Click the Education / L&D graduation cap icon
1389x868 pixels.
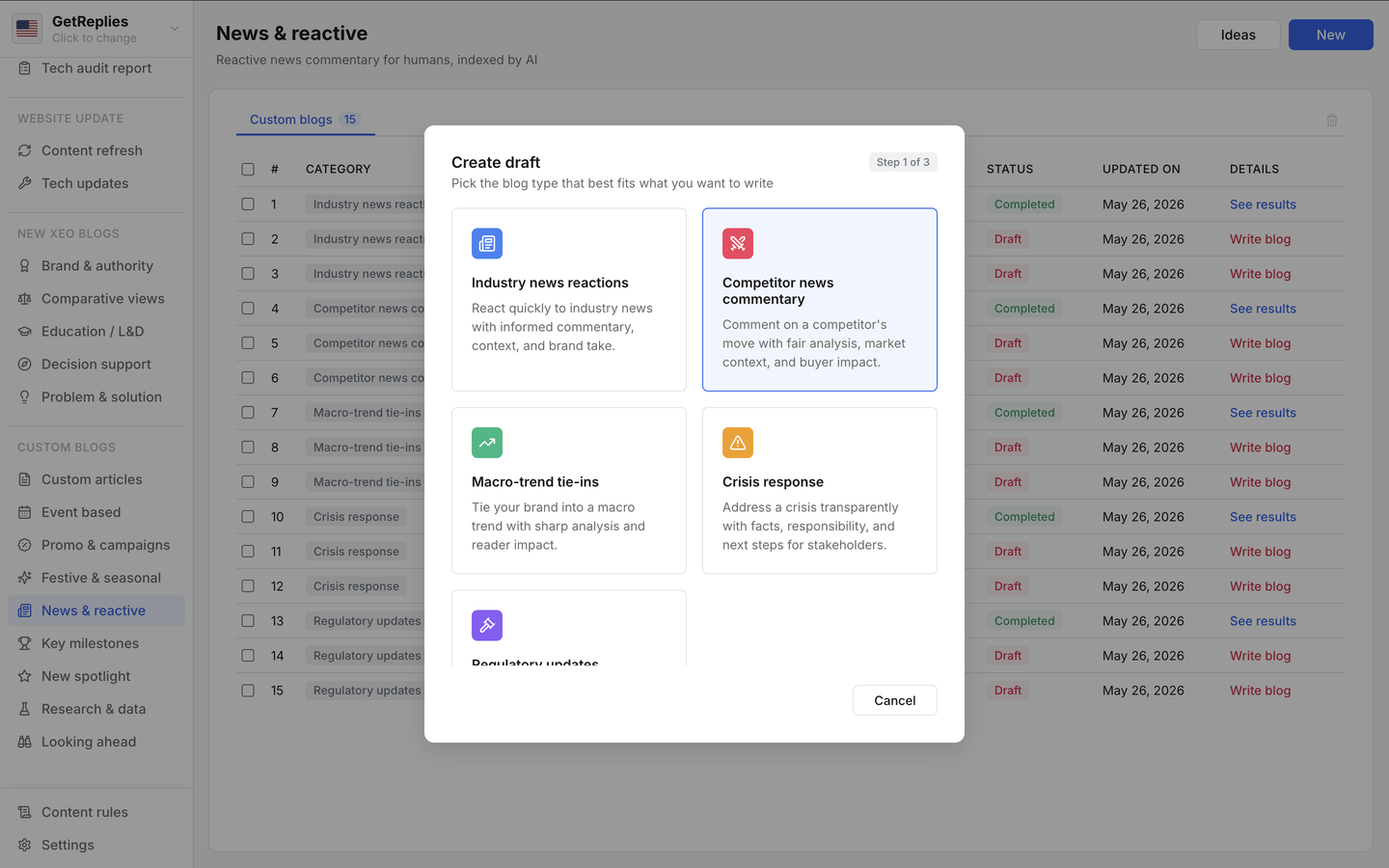pyautogui.click(x=25, y=332)
